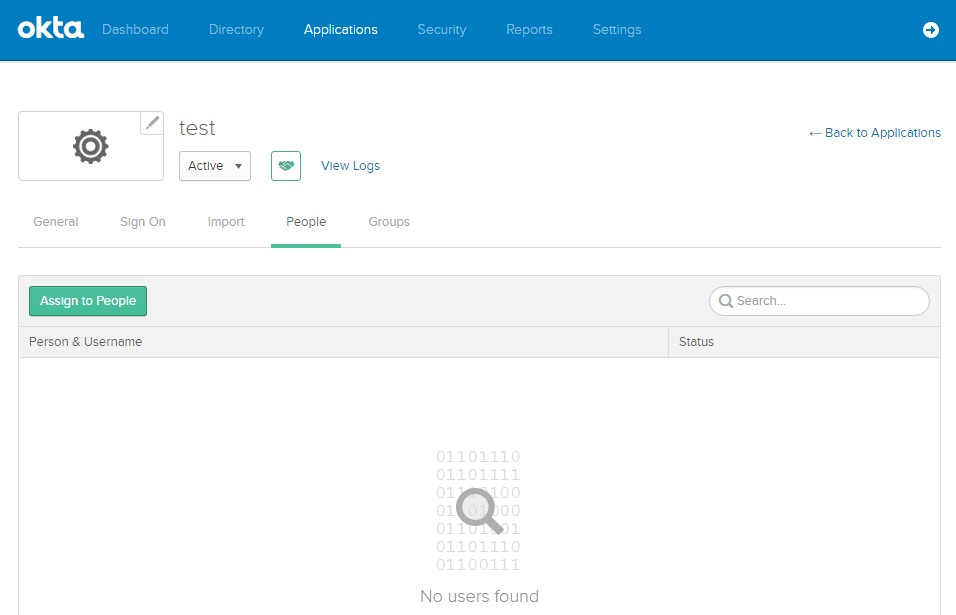Go Back to Applications

click(874, 133)
